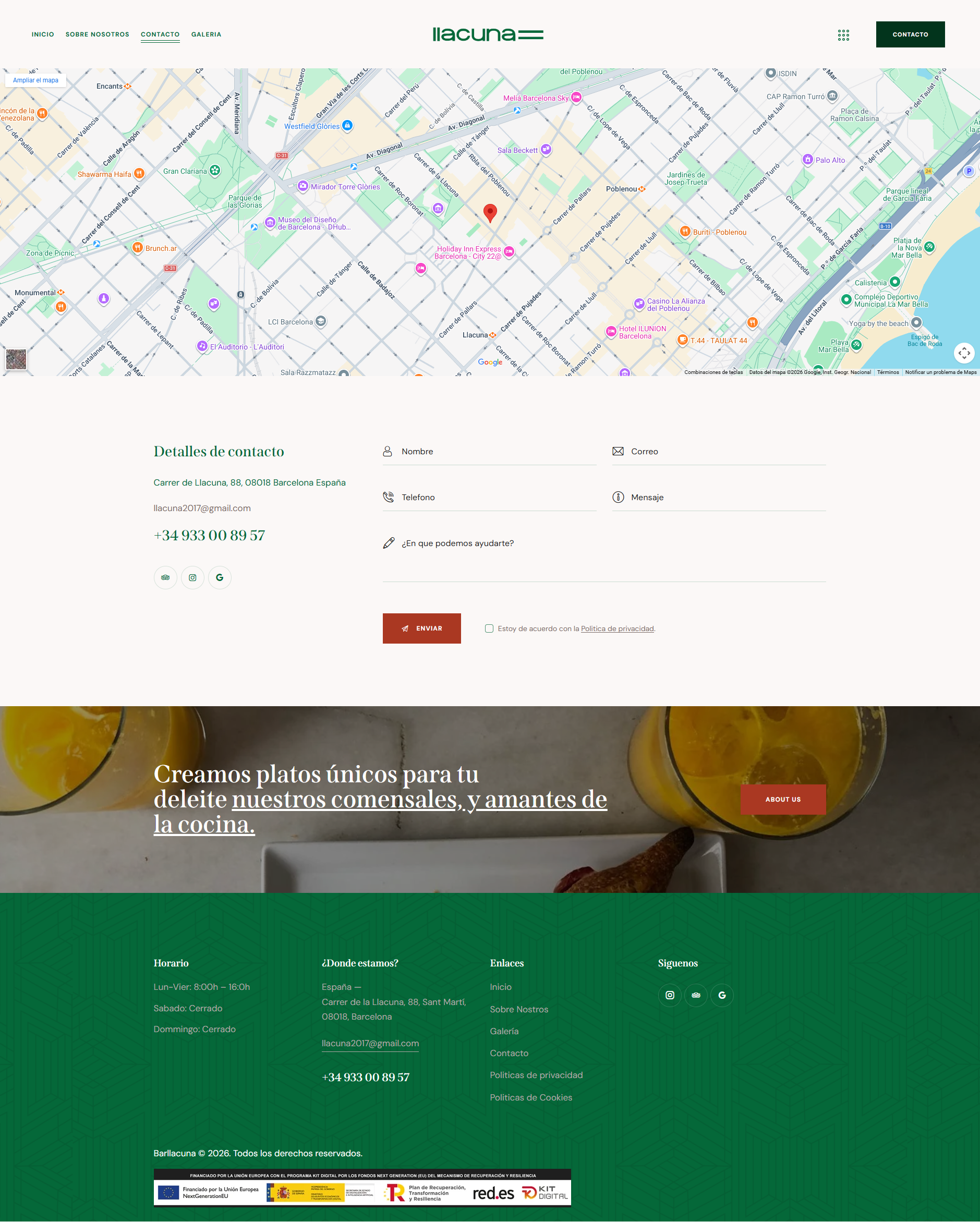Open Galeria in the top navigation

pos(207,34)
